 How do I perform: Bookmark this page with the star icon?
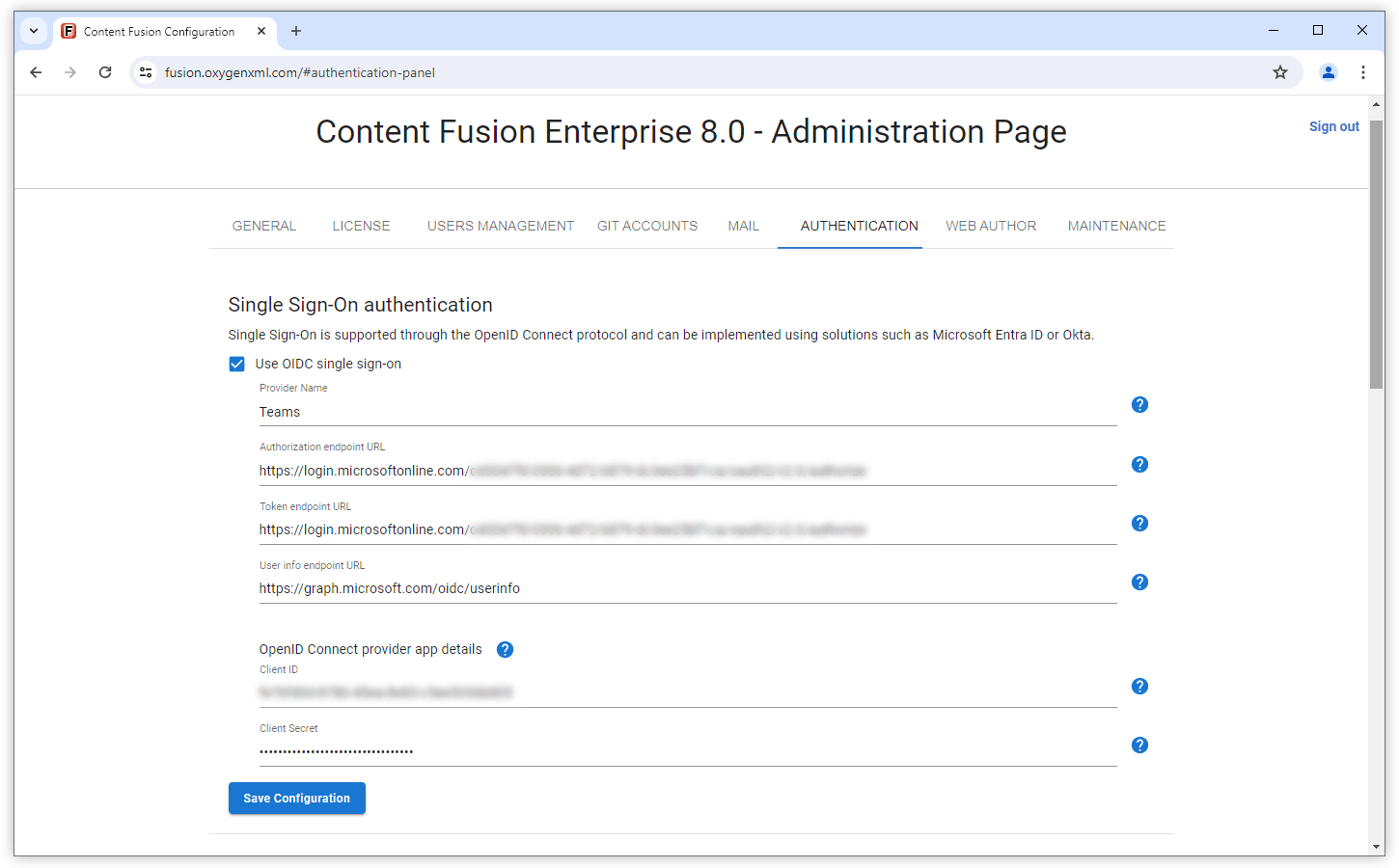point(1280,72)
